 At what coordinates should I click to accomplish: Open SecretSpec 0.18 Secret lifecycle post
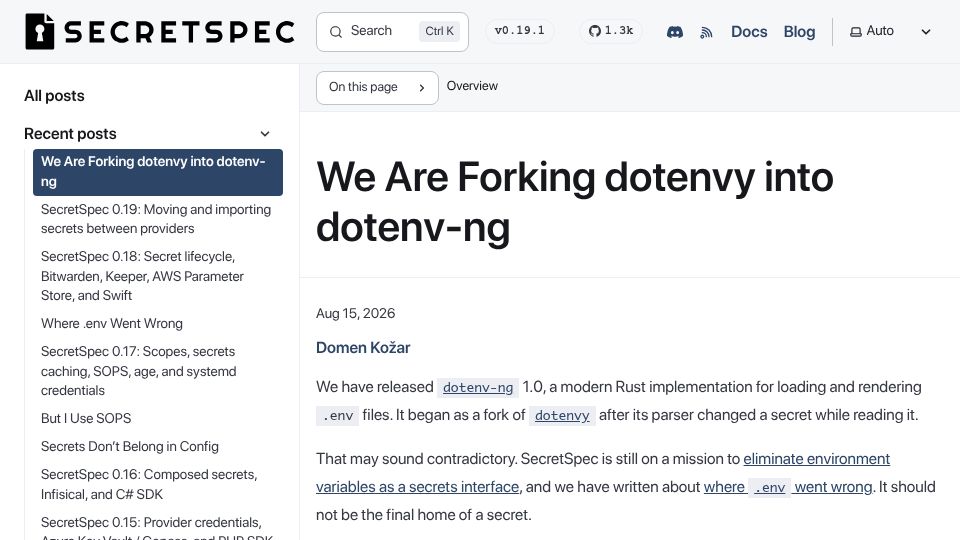158,276
